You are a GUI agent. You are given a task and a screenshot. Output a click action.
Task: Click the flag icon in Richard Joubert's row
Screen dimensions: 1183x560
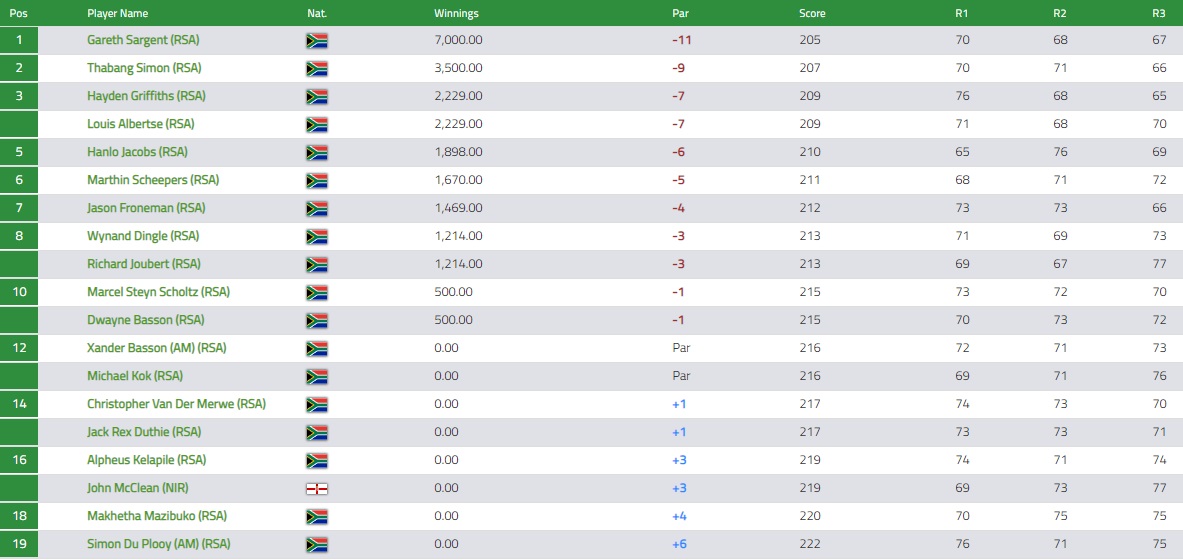click(x=317, y=264)
